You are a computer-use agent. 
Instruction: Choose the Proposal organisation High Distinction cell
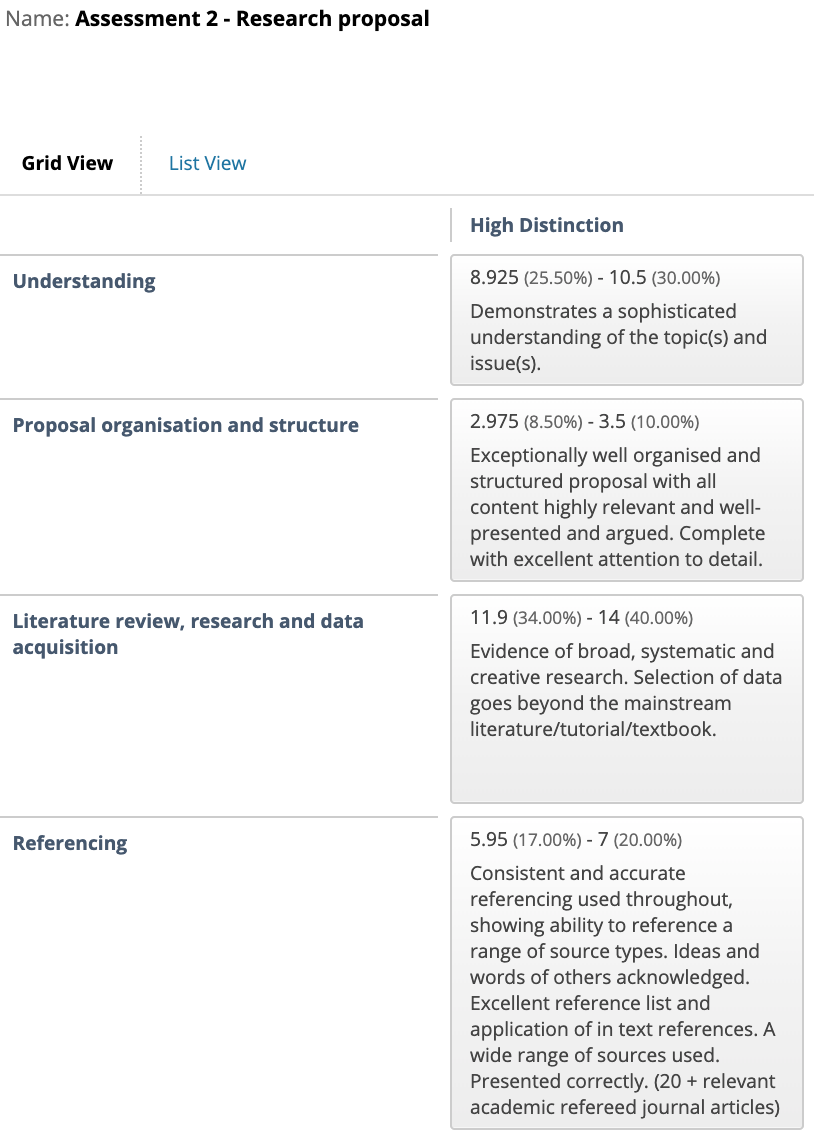coord(627,490)
